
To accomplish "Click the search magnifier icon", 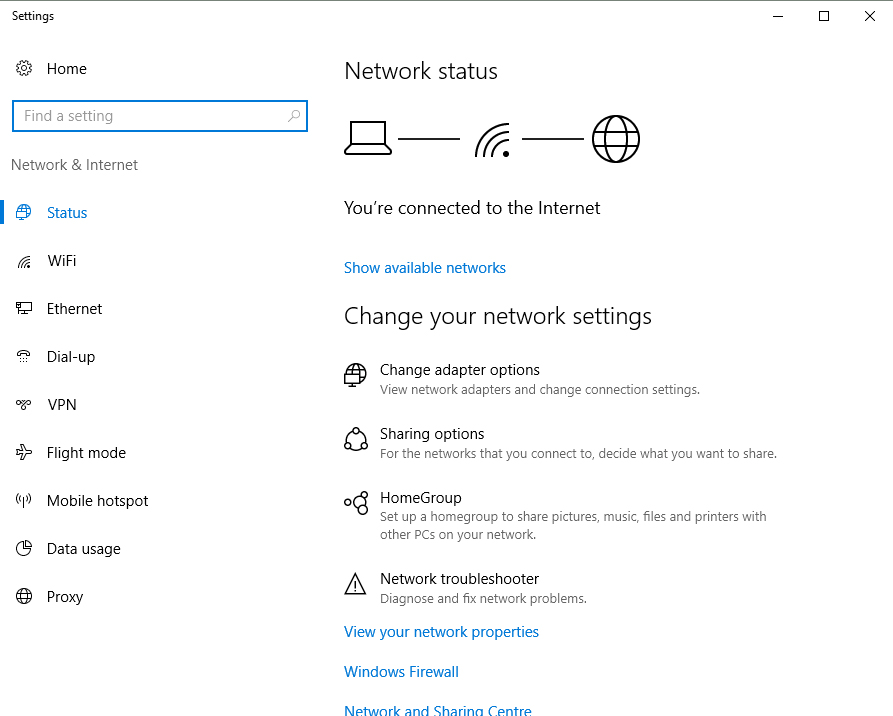I will 294,116.
